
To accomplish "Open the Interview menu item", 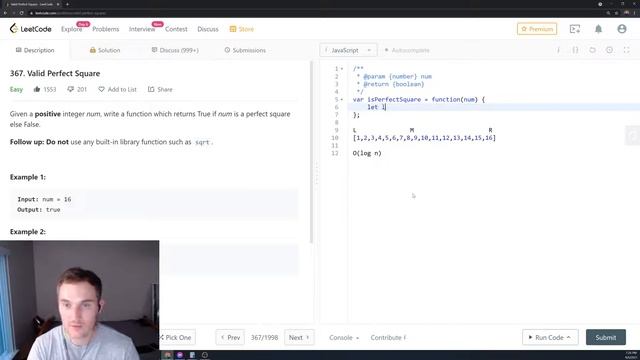I will click(x=142, y=29).
